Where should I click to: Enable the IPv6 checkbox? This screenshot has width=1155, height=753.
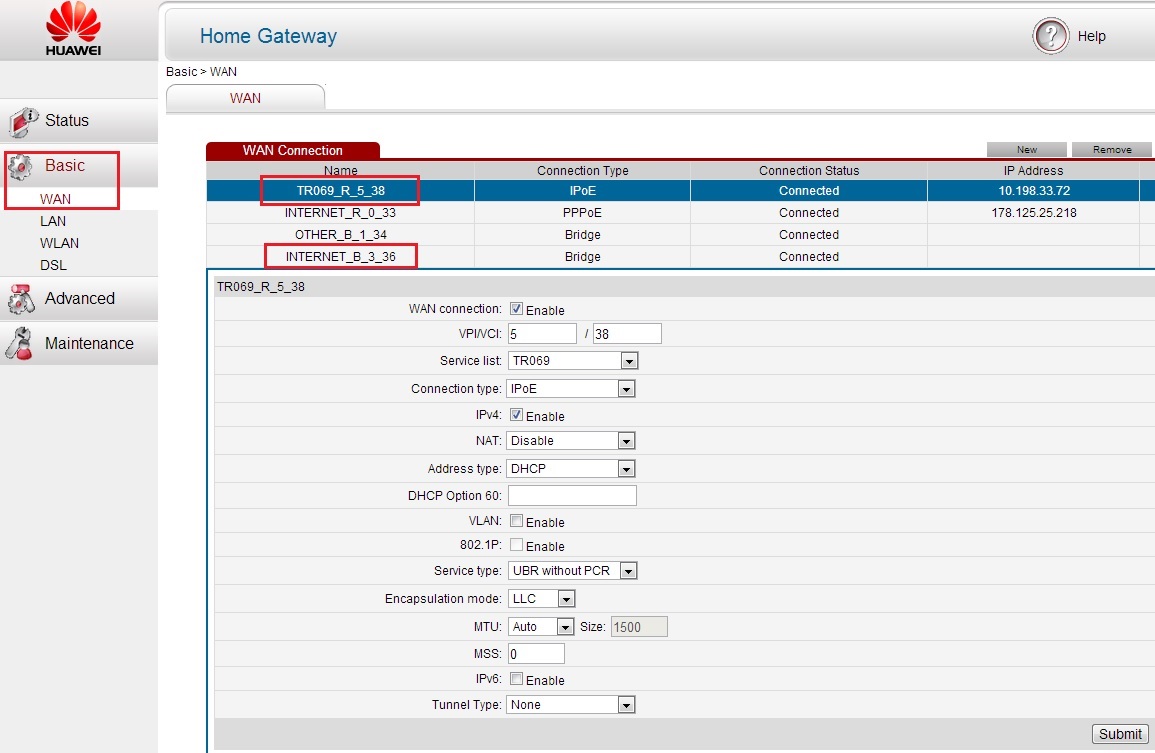pos(516,679)
